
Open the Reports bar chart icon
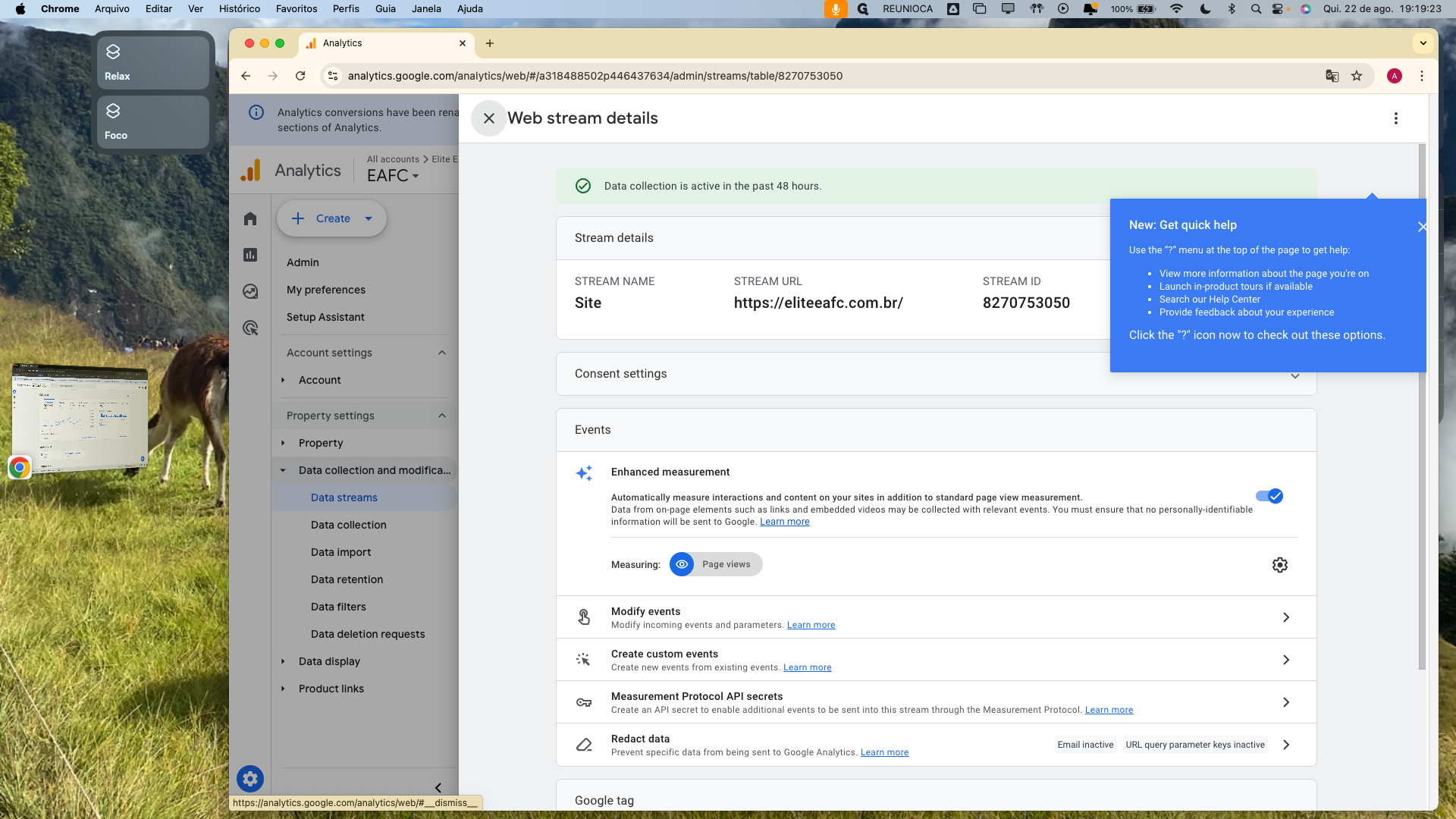coord(250,255)
